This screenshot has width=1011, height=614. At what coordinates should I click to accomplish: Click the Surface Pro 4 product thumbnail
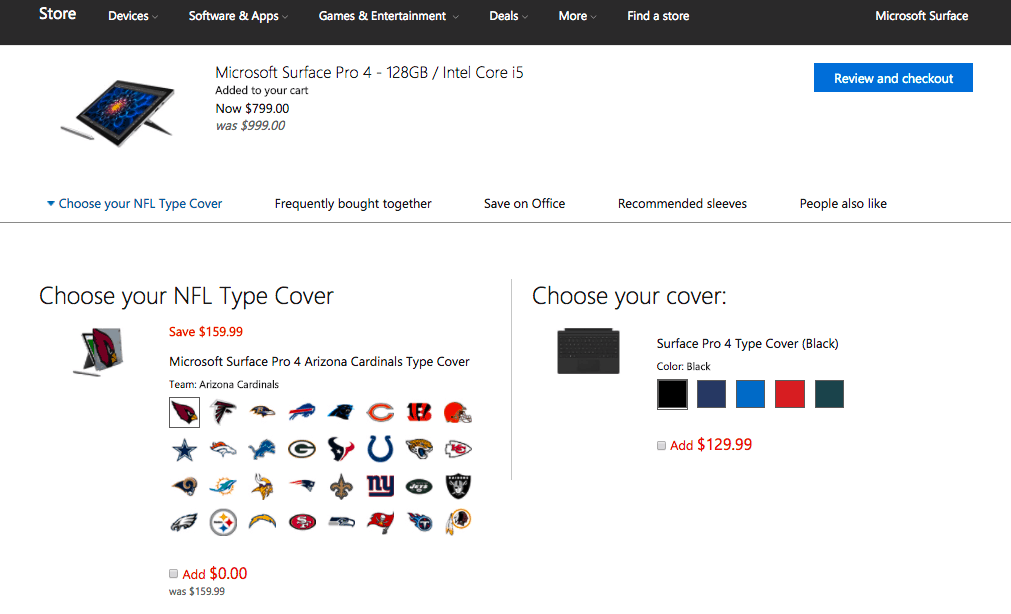click(x=118, y=110)
